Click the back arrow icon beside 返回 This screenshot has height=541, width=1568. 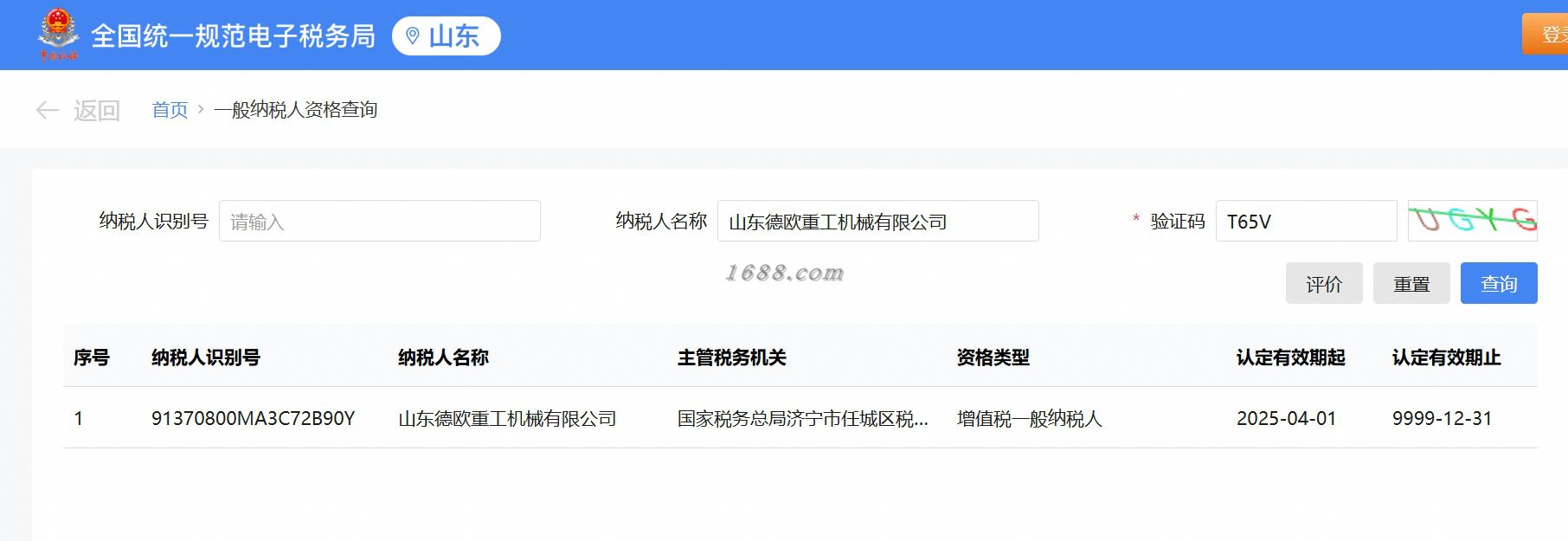click(x=47, y=110)
